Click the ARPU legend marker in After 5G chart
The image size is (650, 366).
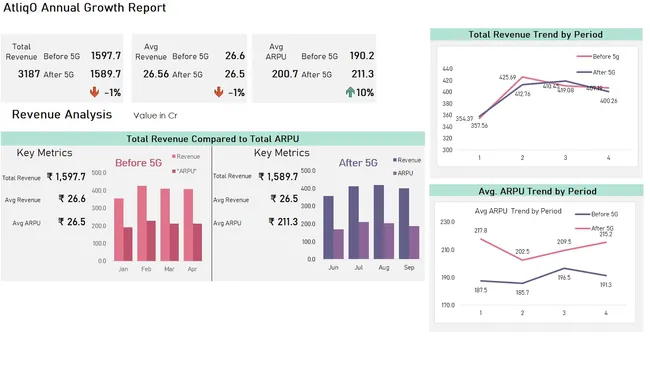395,173
